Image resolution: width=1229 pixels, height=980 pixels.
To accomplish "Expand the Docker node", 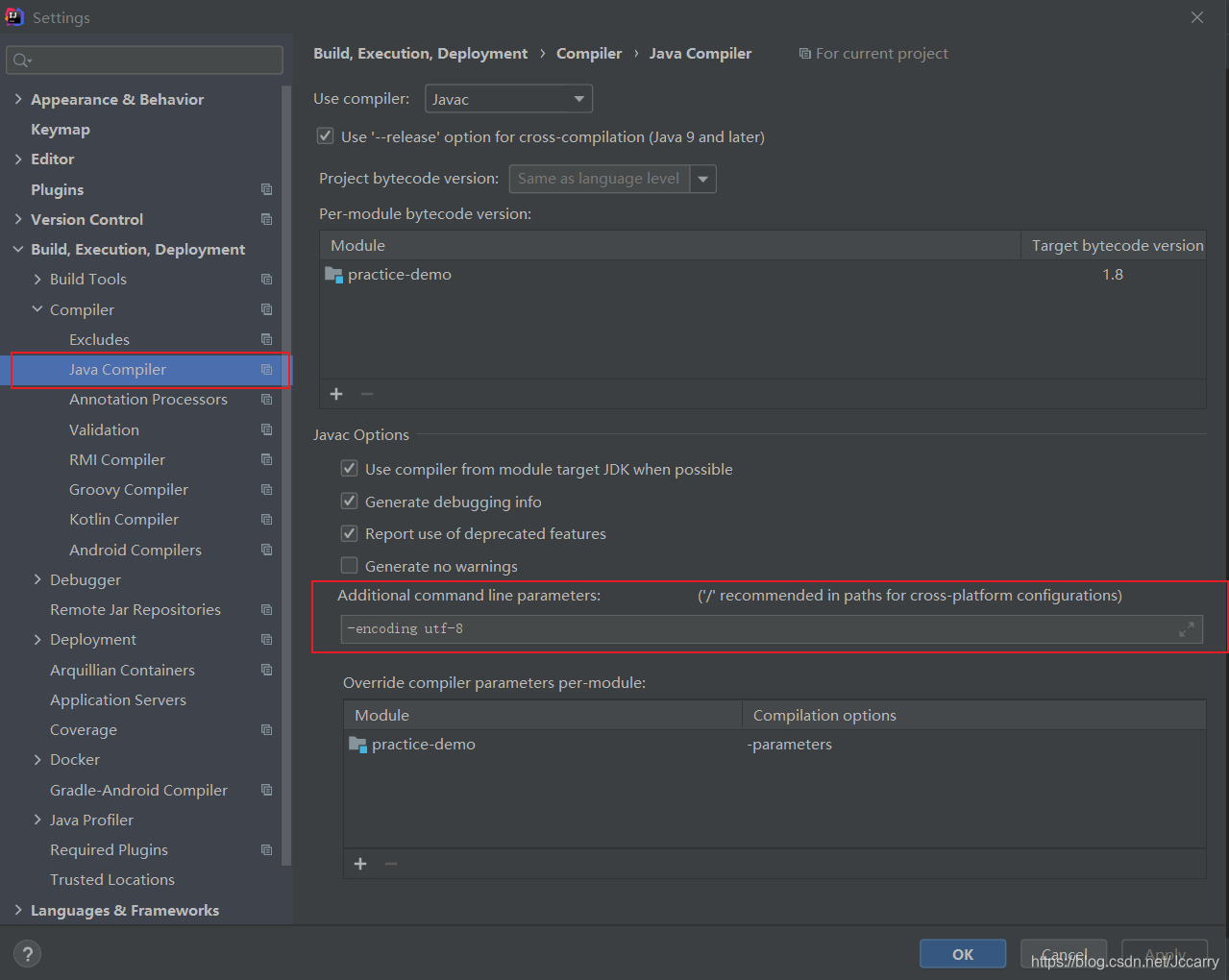I will click(37, 760).
